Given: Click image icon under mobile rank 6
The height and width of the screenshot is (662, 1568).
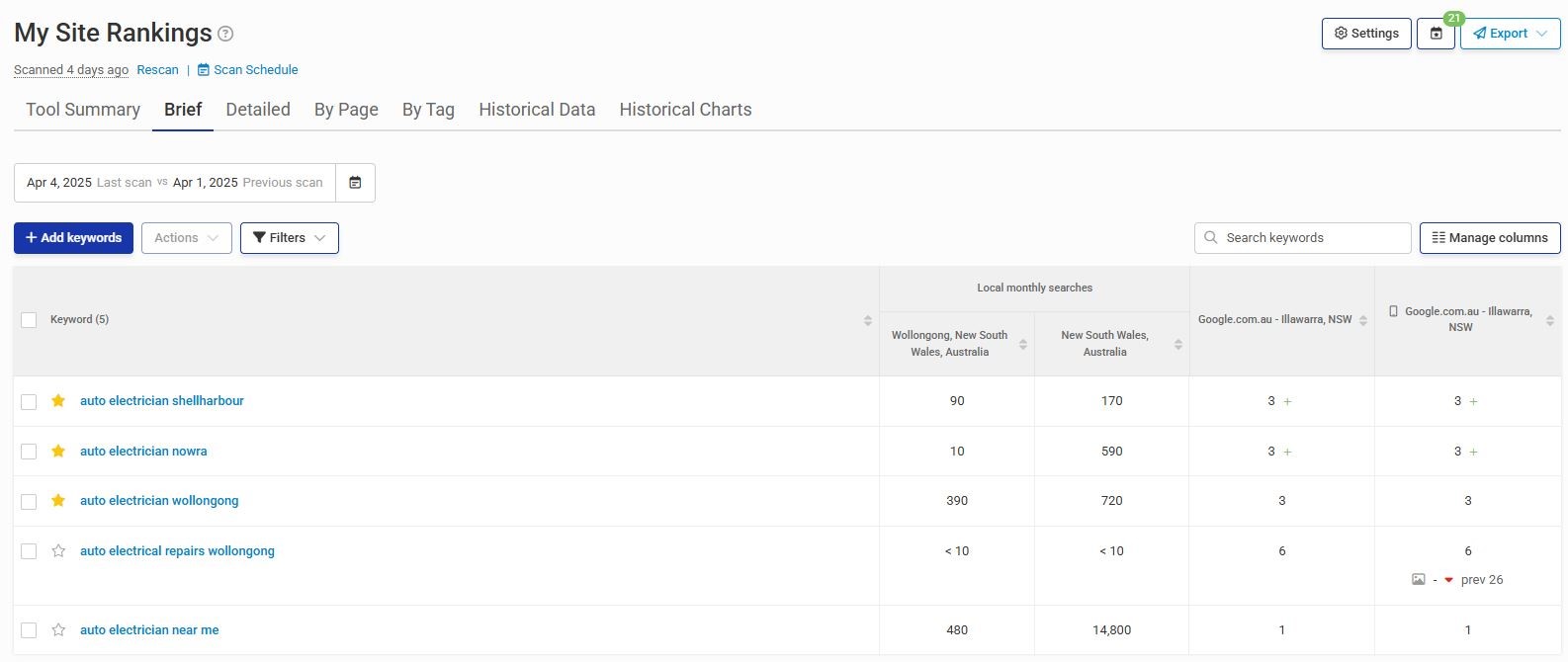Looking at the screenshot, I should 1418,580.
